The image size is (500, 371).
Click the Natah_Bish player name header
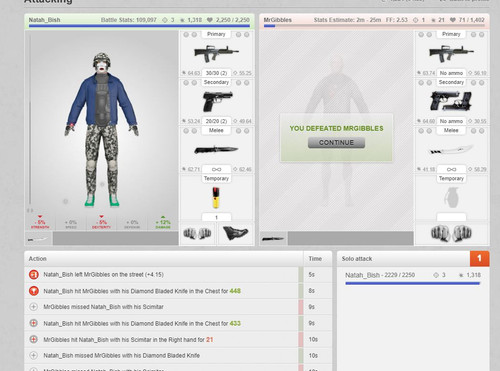44,20
